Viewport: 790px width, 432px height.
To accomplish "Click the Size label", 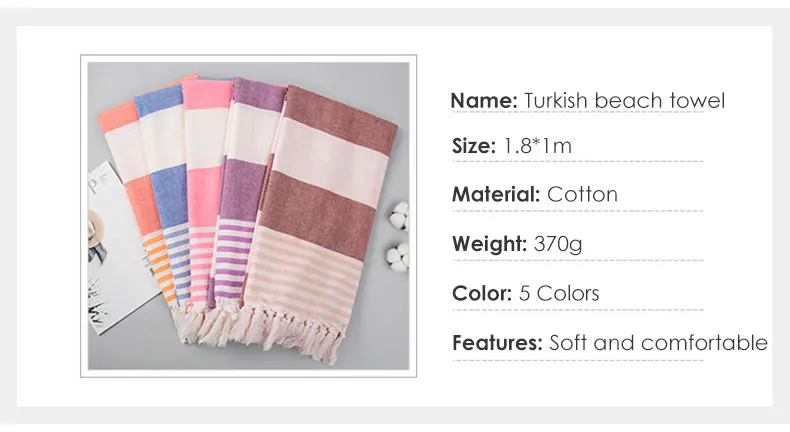I will click(x=474, y=146).
